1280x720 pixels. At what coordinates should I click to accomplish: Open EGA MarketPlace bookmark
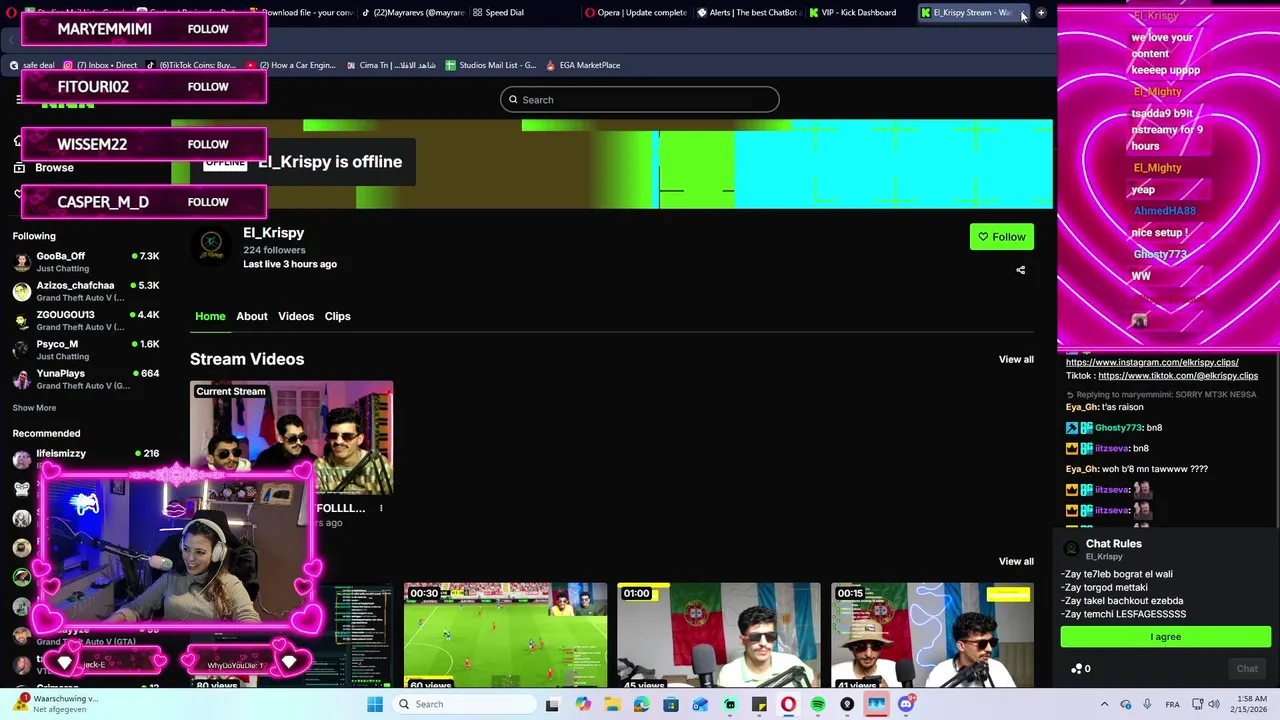click(x=583, y=65)
